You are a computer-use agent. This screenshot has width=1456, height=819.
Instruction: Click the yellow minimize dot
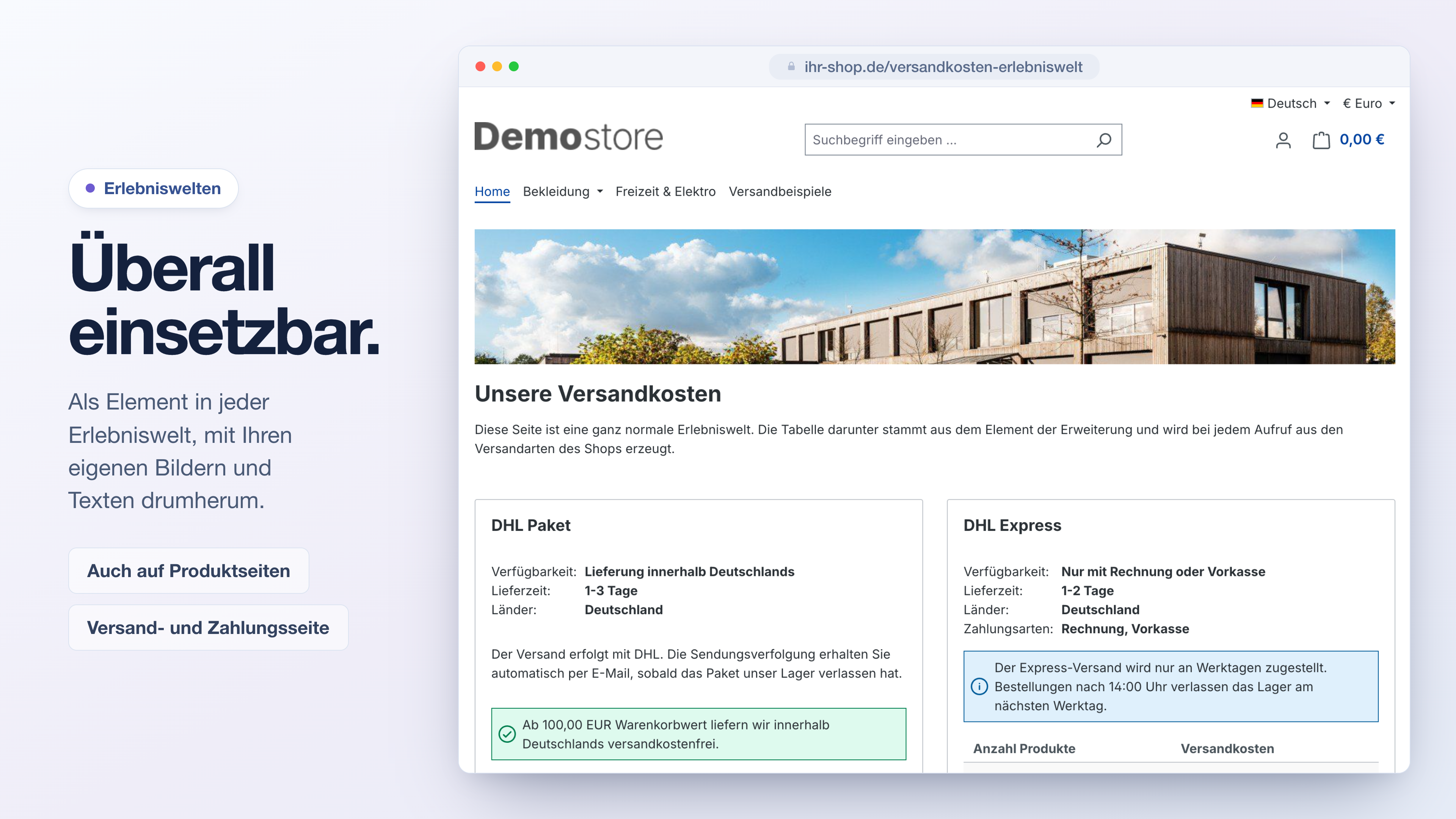tap(497, 67)
